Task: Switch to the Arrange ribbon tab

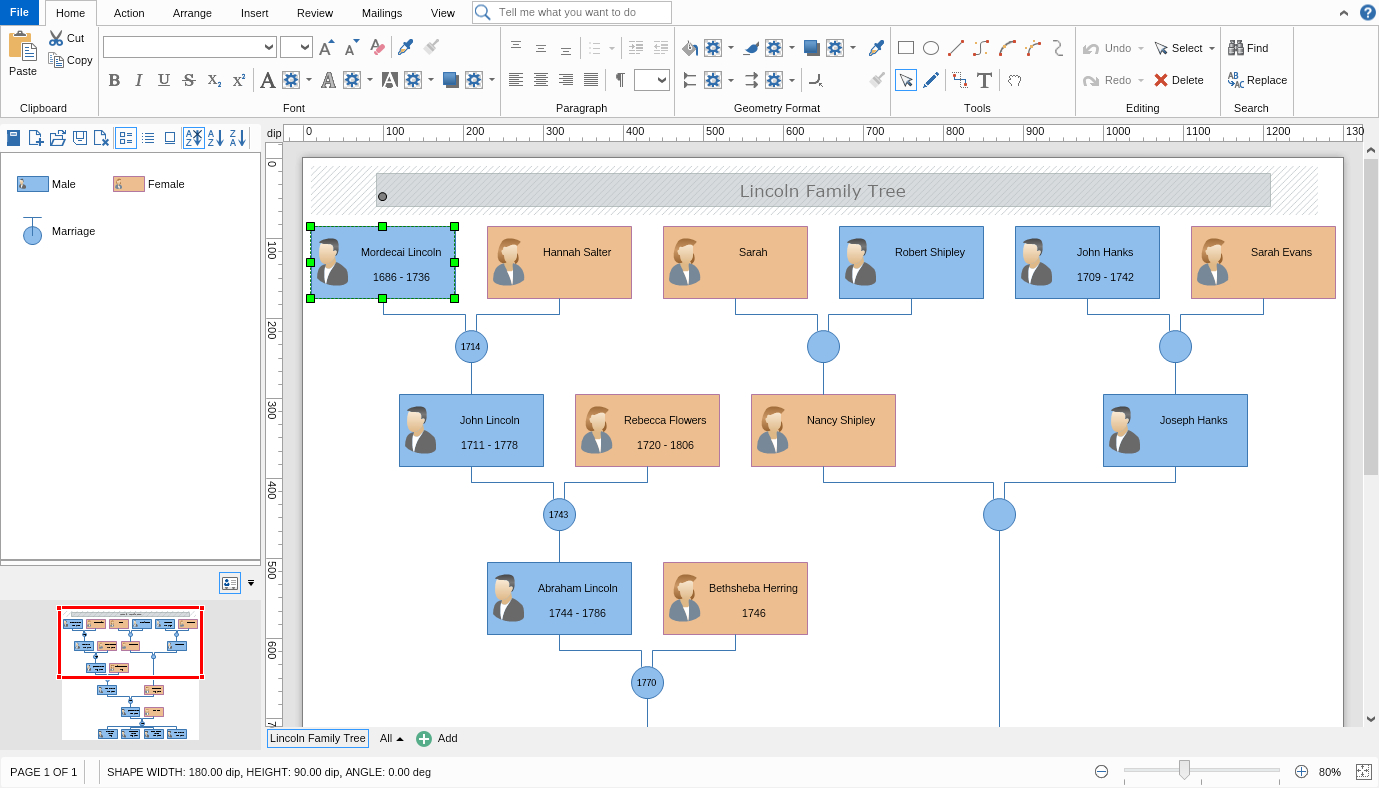Action: pyautogui.click(x=192, y=13)
